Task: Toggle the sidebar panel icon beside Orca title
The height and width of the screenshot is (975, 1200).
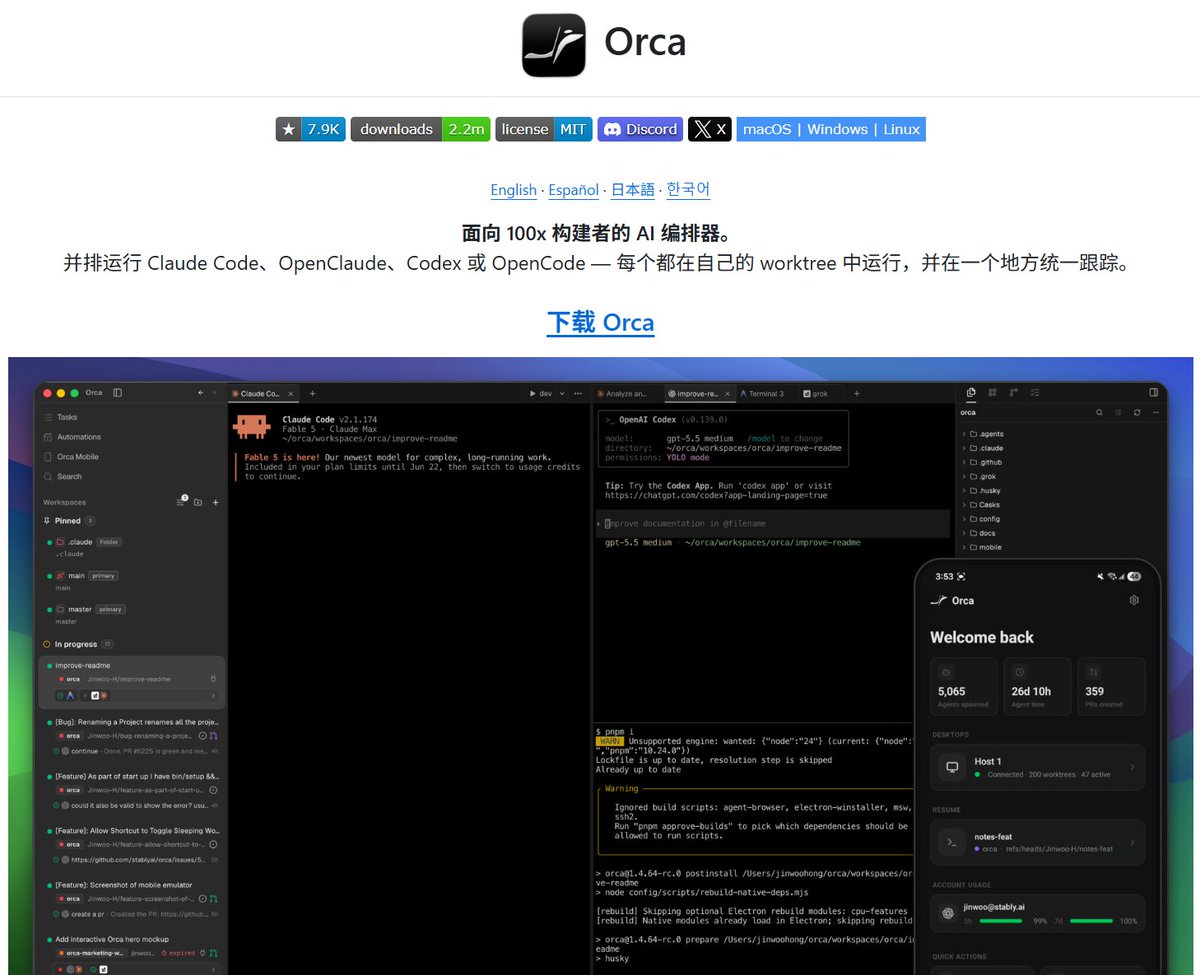Action: coord(117,393)
